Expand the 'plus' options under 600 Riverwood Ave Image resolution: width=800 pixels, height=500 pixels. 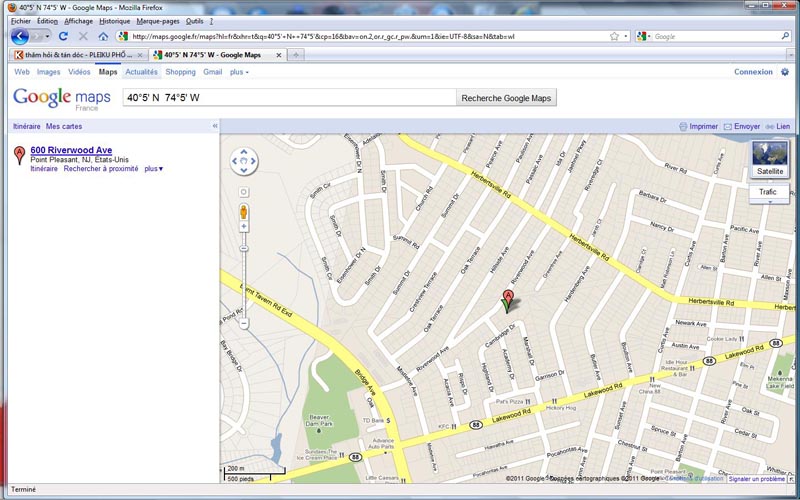[154, 168]
